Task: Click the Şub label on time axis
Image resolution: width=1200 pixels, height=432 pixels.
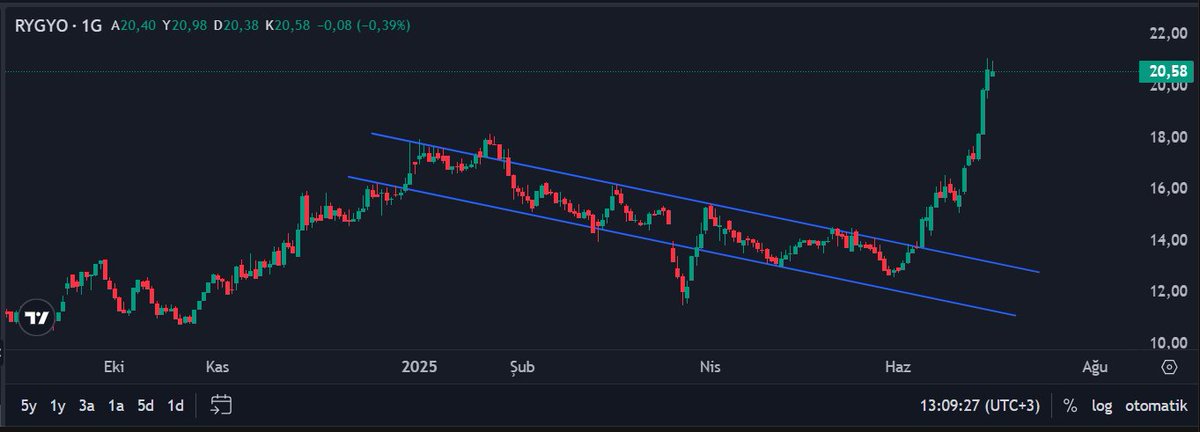Action: (521, 367)
